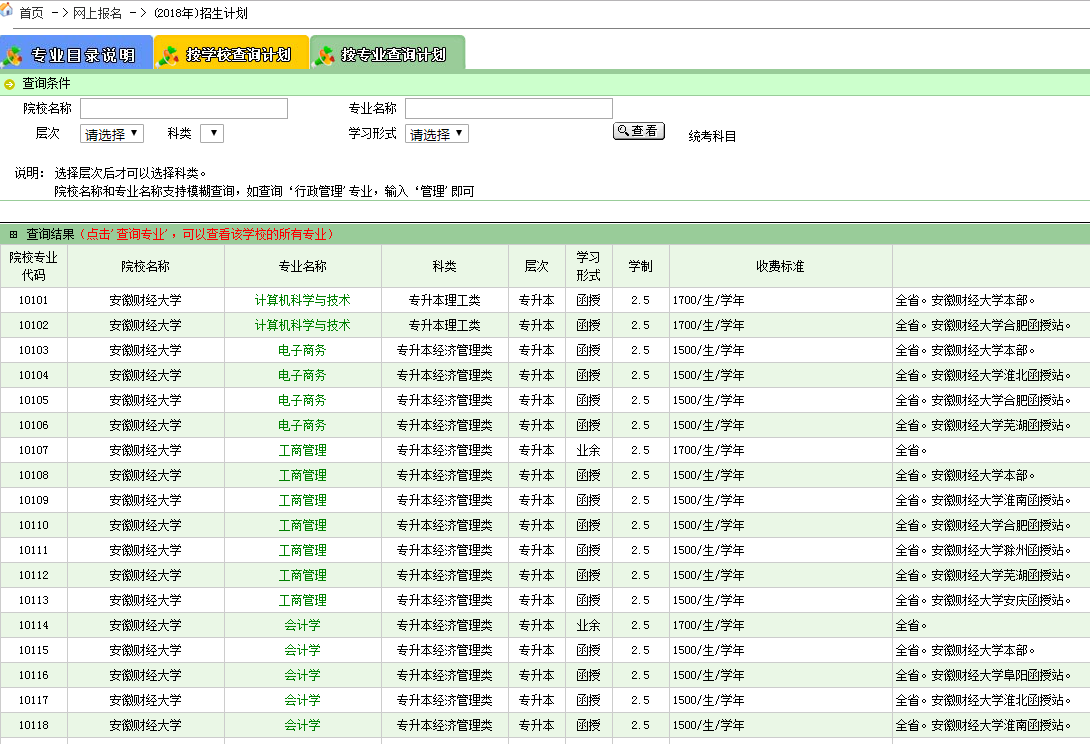Open 会计学 major in row 10115
This screenshot has width=1090, height=744.
302,651
